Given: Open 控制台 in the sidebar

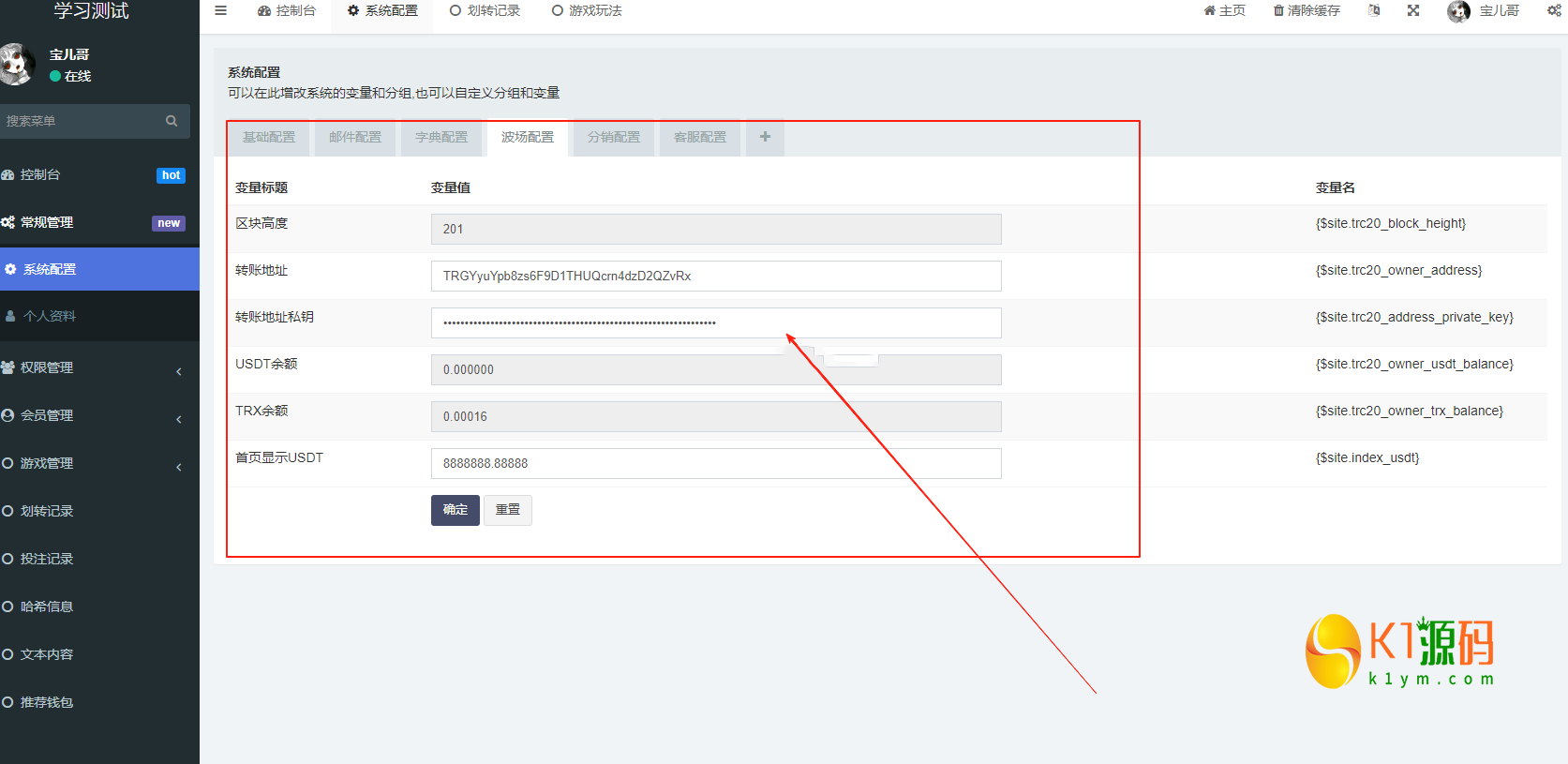Looking at the screenshot, I should tap(99, 175).
